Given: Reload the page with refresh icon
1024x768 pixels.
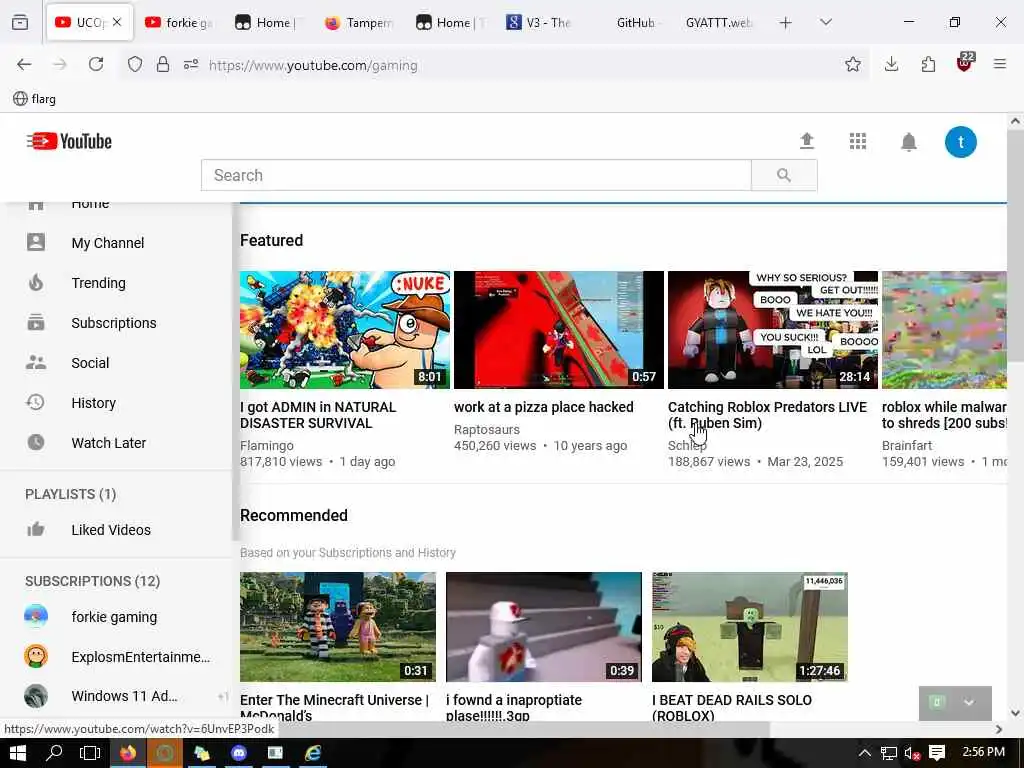Looking at the screenshot, I should pos(96,65).
